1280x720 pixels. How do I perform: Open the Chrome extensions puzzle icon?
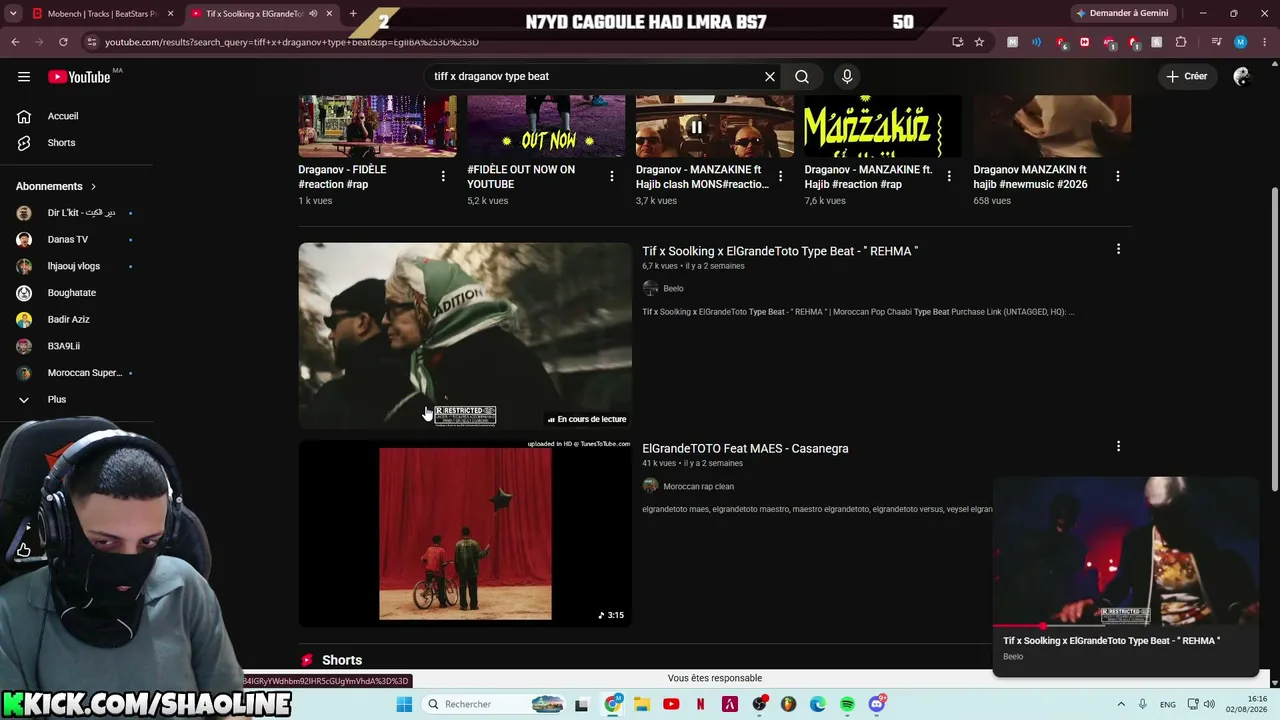1181,42
